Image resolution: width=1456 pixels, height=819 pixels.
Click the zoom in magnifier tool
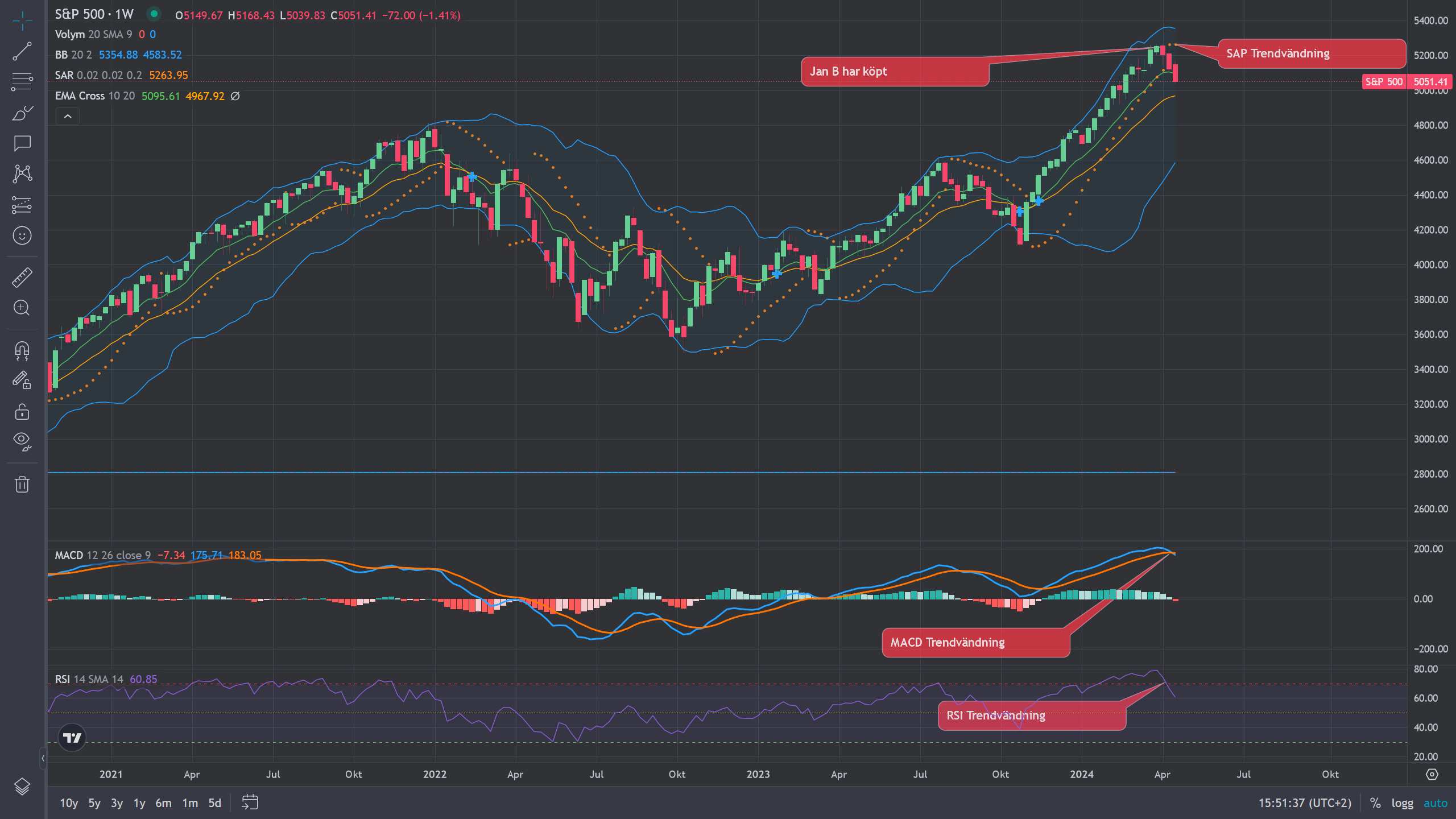[22, 308]
